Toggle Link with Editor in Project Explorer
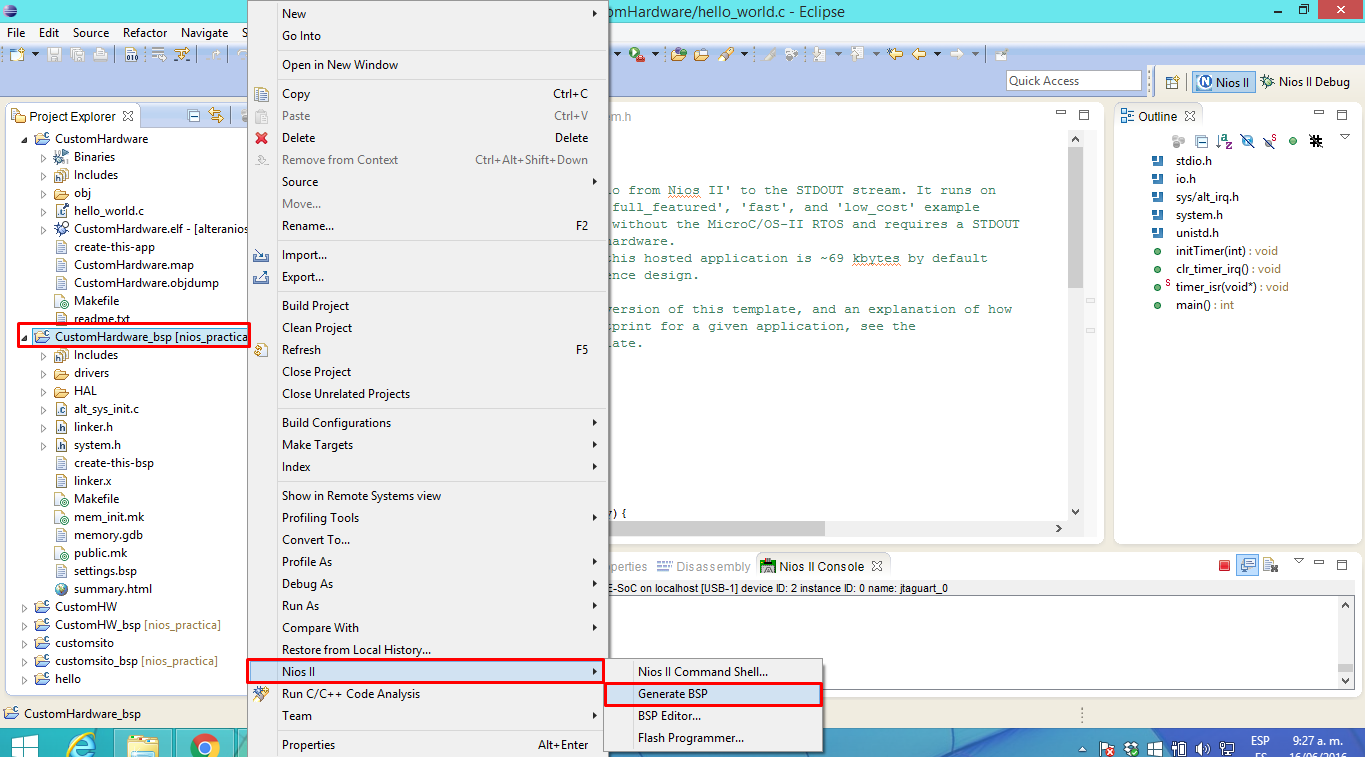Viewport: 1365px width, 757px height. tap(216, 116)
